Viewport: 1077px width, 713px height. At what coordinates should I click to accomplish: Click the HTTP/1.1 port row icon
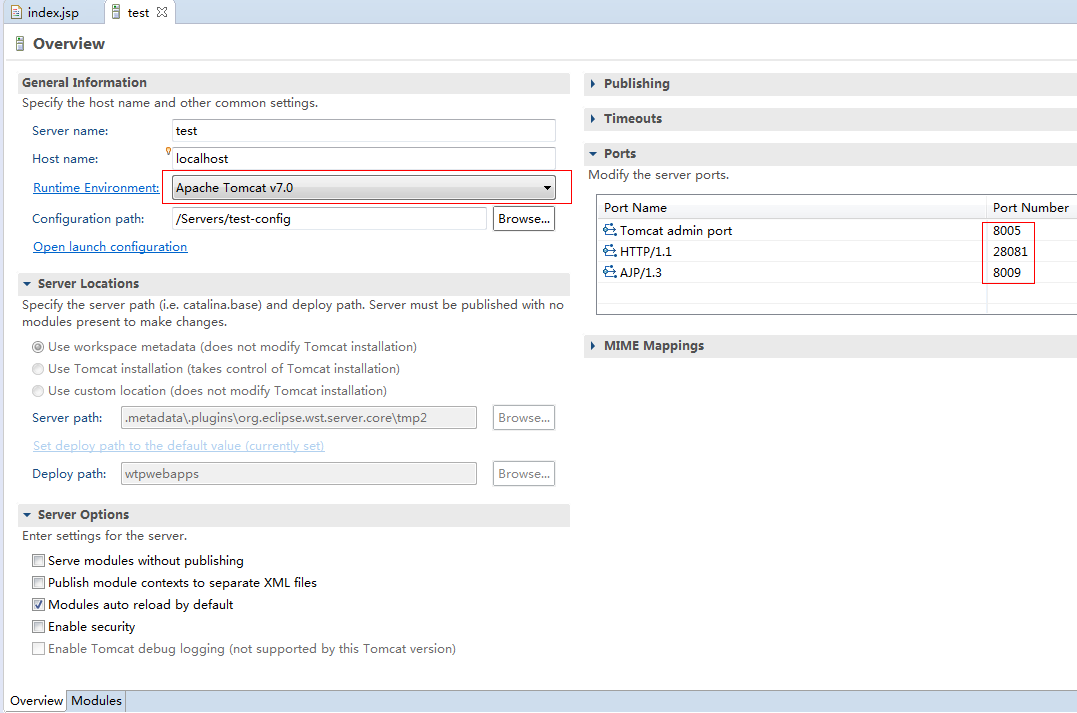[x=609, y=251]
